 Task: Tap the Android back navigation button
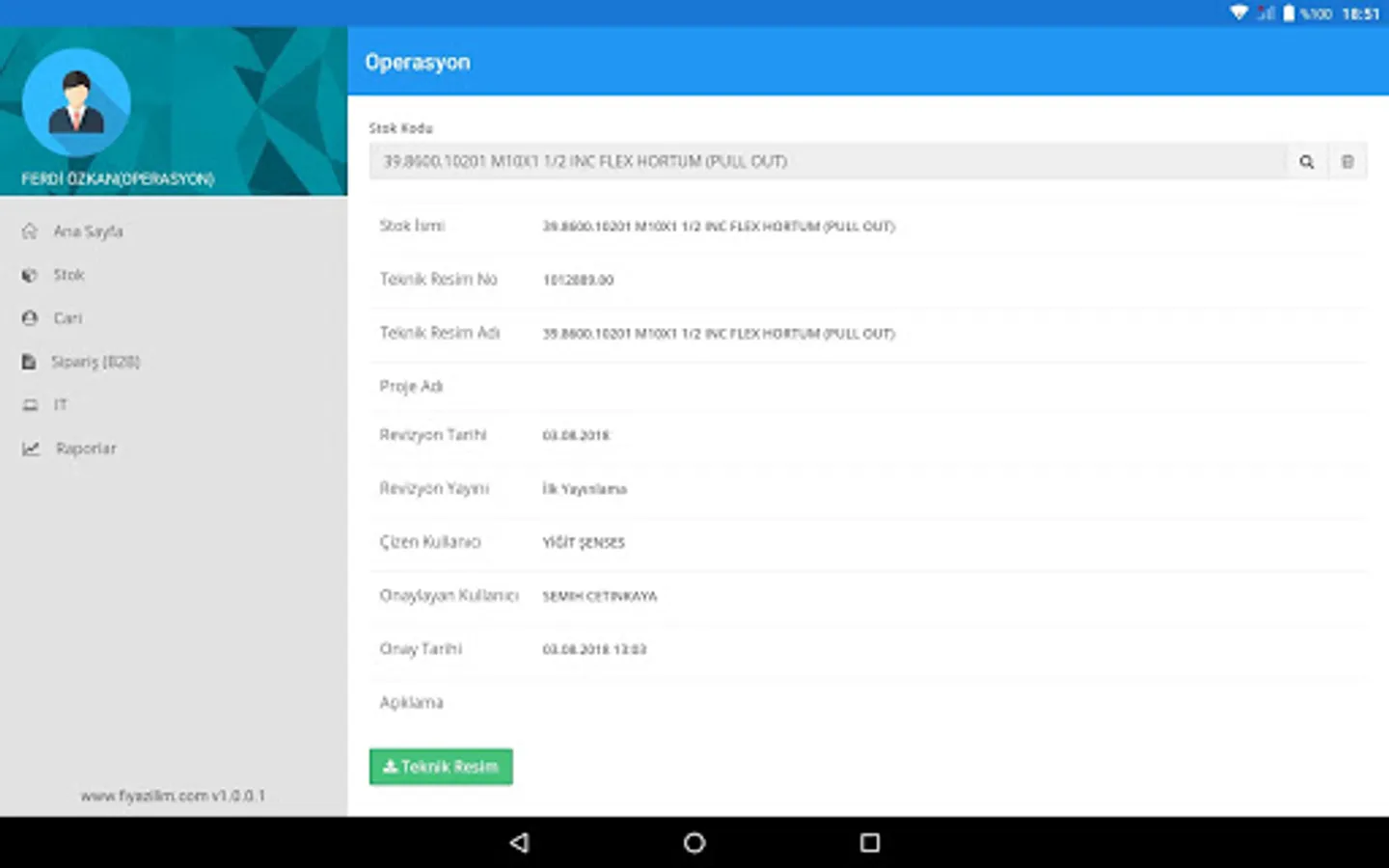520,843
